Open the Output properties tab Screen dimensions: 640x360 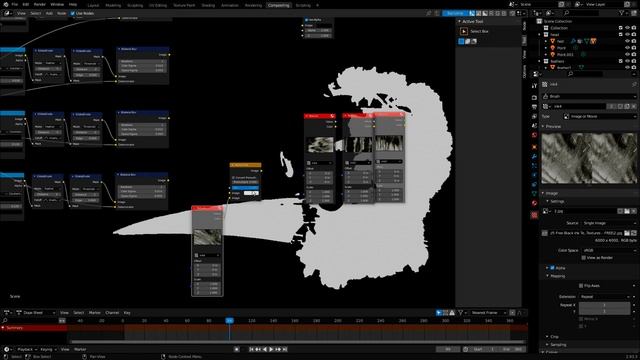(534, 107)
